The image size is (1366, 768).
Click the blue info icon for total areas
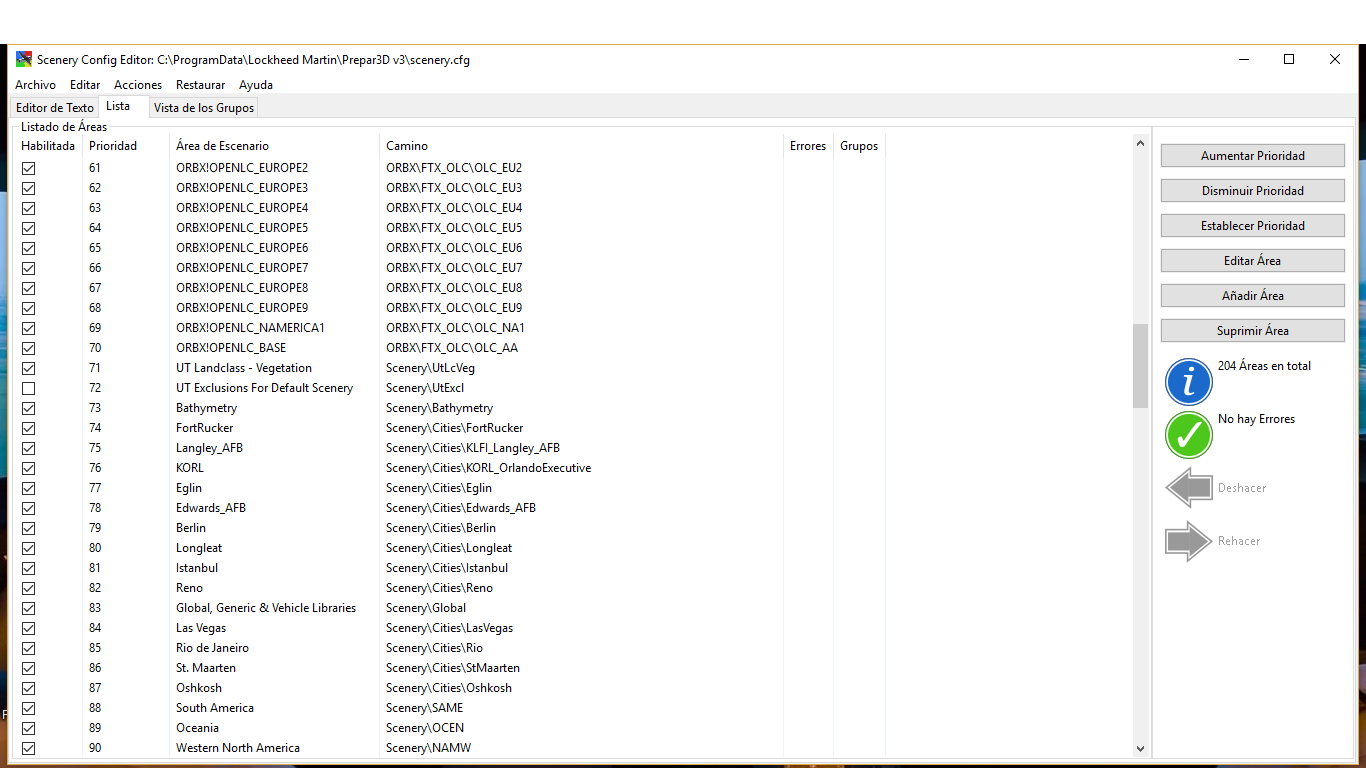pos(1188,381)
